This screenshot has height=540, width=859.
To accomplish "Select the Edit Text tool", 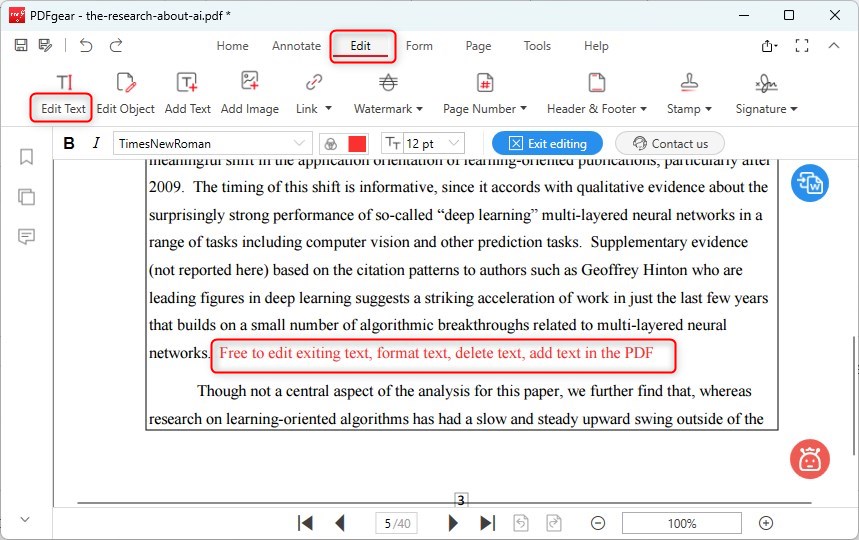I will click(x=63, y=95).
